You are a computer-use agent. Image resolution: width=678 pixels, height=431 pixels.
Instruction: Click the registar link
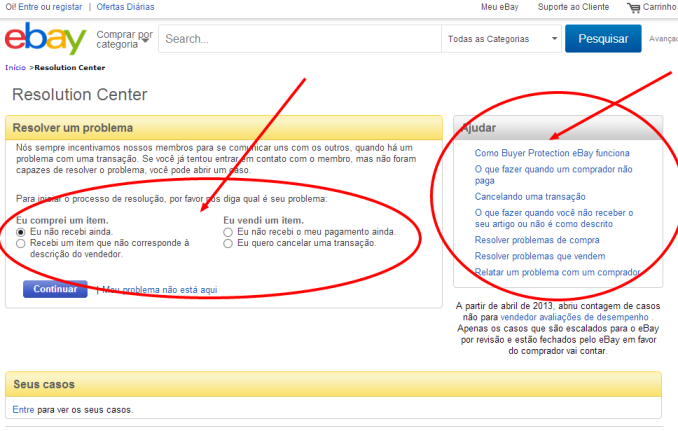pos(67,7)
